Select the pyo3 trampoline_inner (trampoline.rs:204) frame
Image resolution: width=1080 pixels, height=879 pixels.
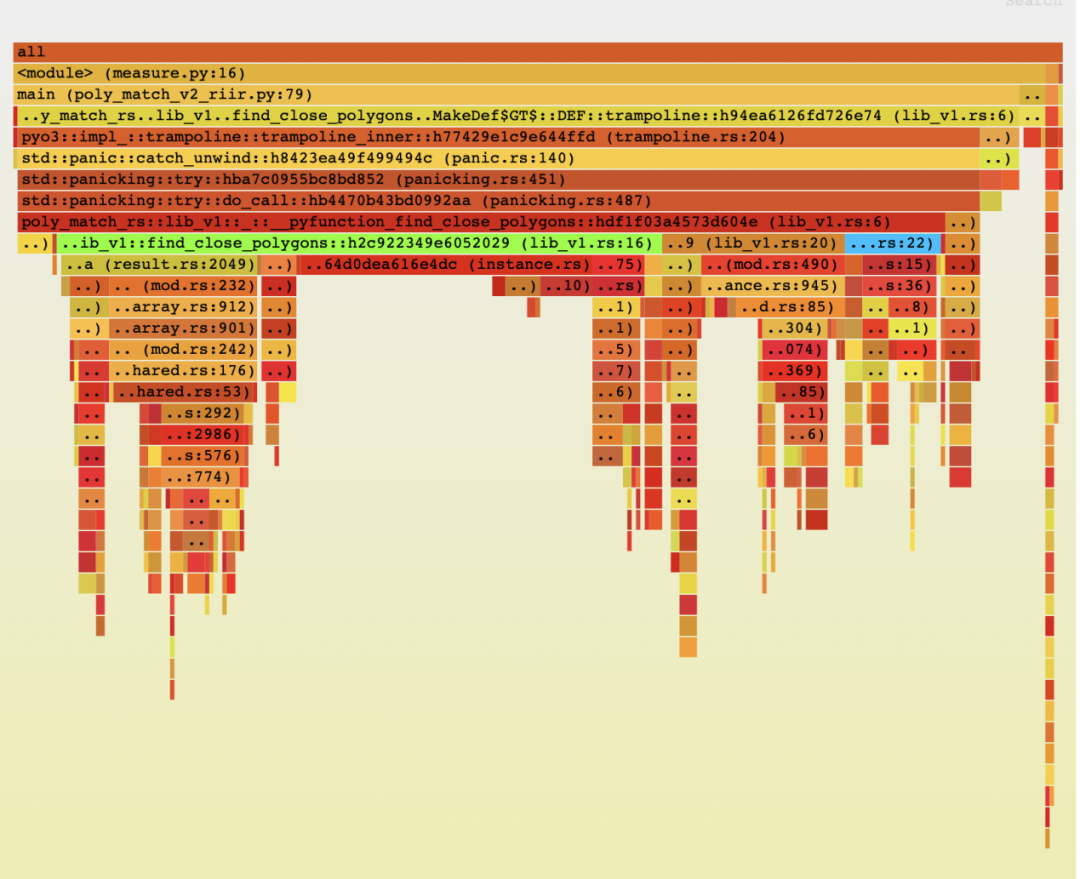[x=497, y=137]
